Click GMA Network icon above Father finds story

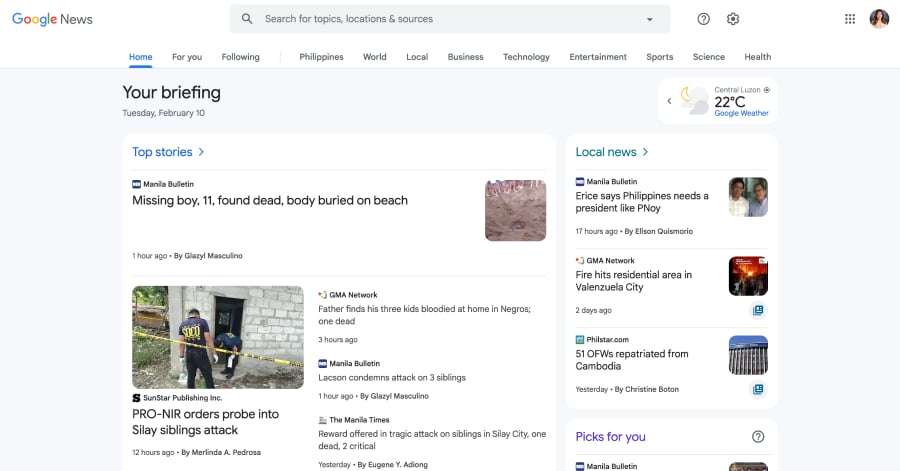tap(323, 295)
